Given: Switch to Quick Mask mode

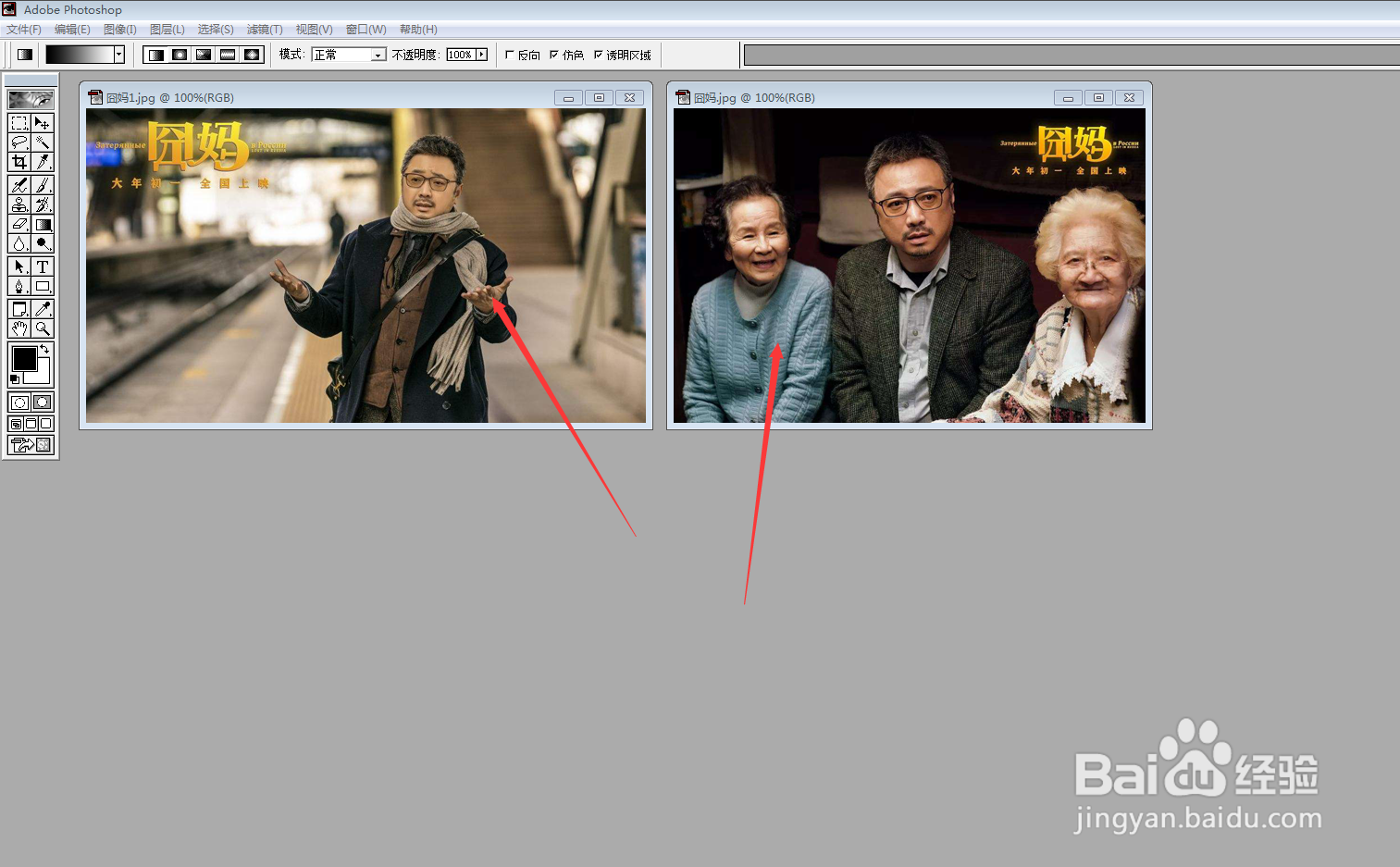Looking at the screenshot, I should tap(43, 403).
